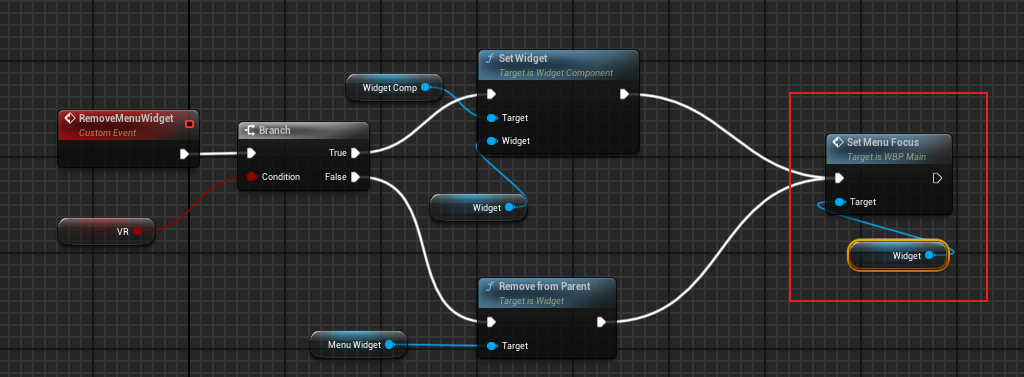Click the Widget Comp variable output pin
This screenshot has width=1024, height=377.
pos(425,87)
